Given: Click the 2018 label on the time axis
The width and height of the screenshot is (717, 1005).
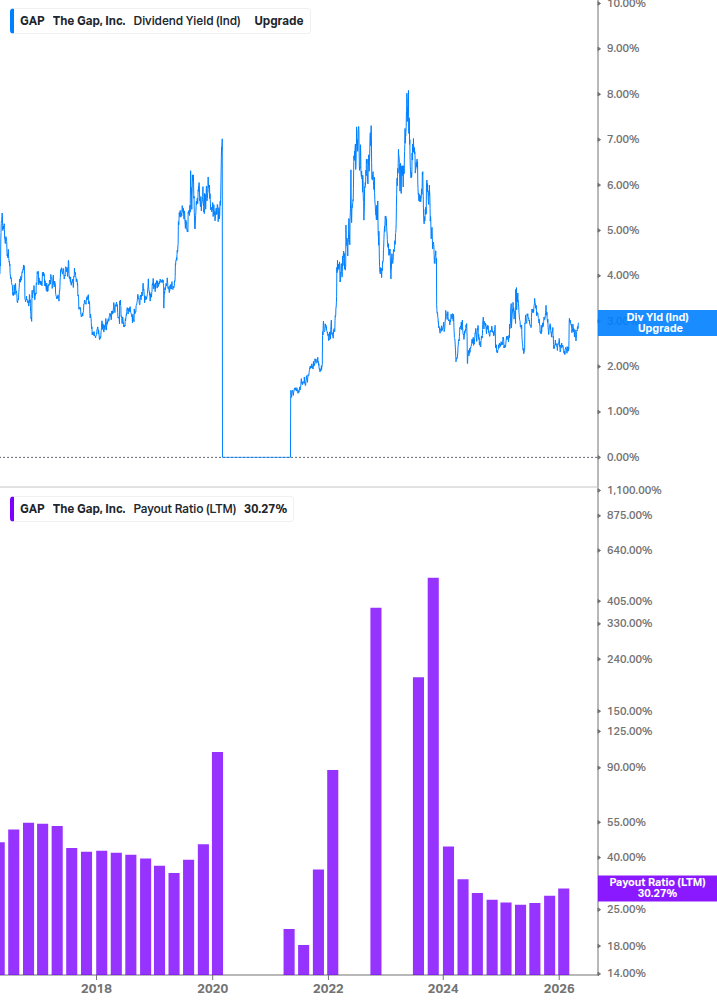Looking at the screenshot, I should 96,988.
